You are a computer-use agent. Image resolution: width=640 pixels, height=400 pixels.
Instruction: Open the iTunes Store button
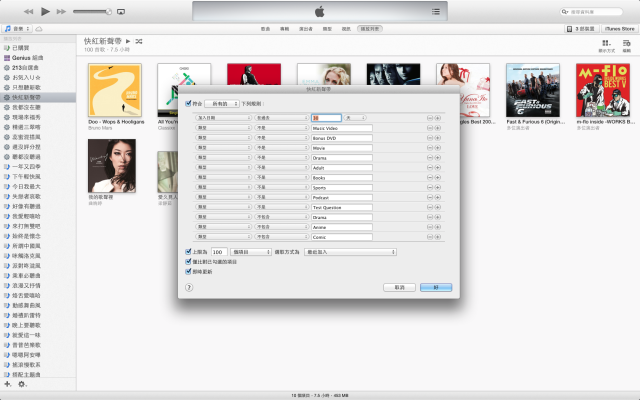pyautogui.click(x=620, y=29)
